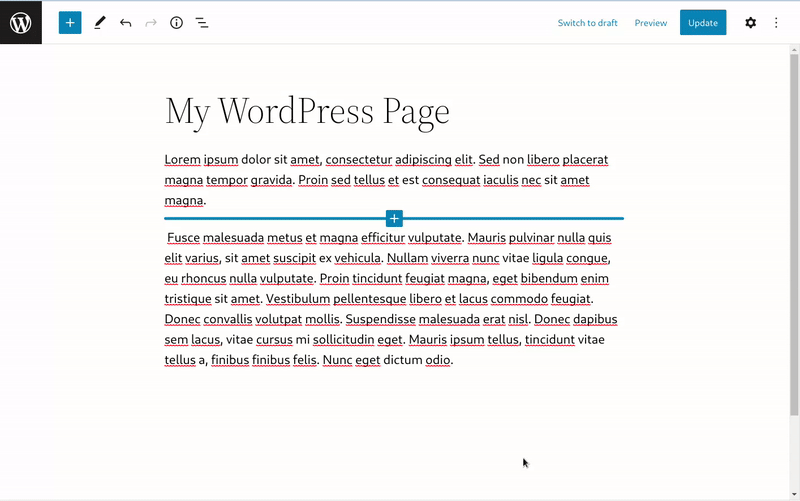The image size is (800, 501).
Task: Click the scrollbar down arrow
Action: click(794, 494)
